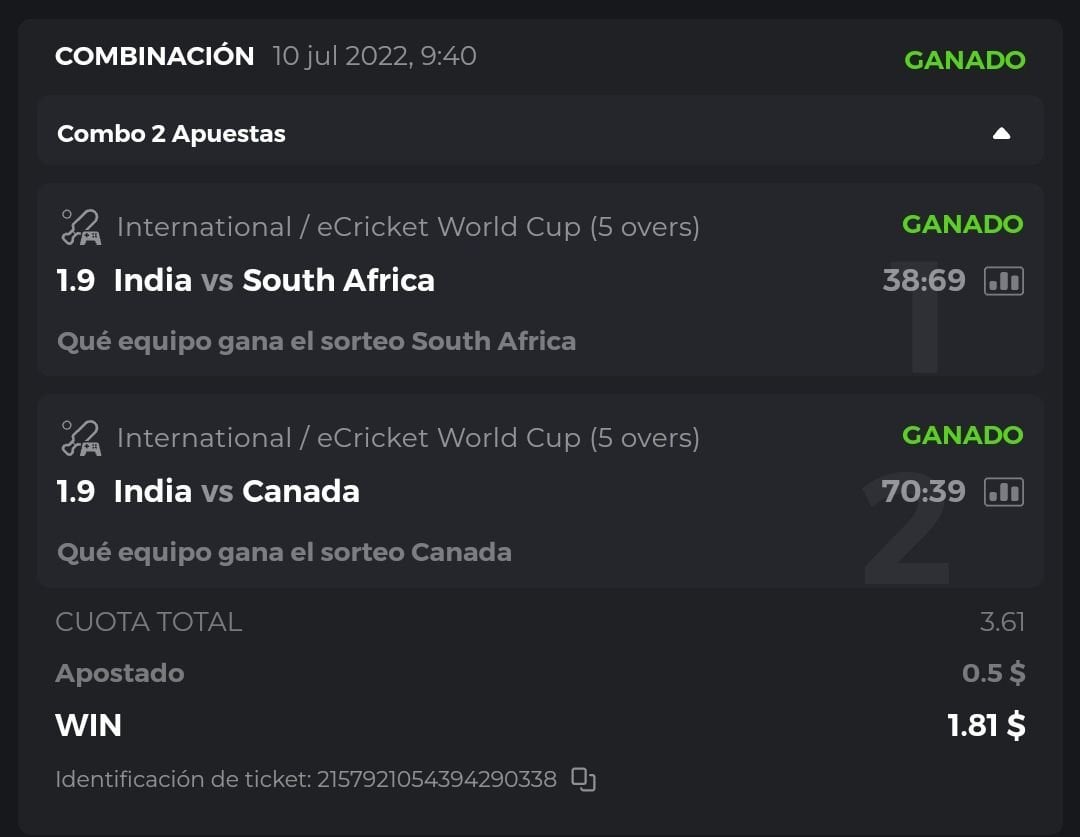Click eSports icon of Canada bet

click(80, 439)
